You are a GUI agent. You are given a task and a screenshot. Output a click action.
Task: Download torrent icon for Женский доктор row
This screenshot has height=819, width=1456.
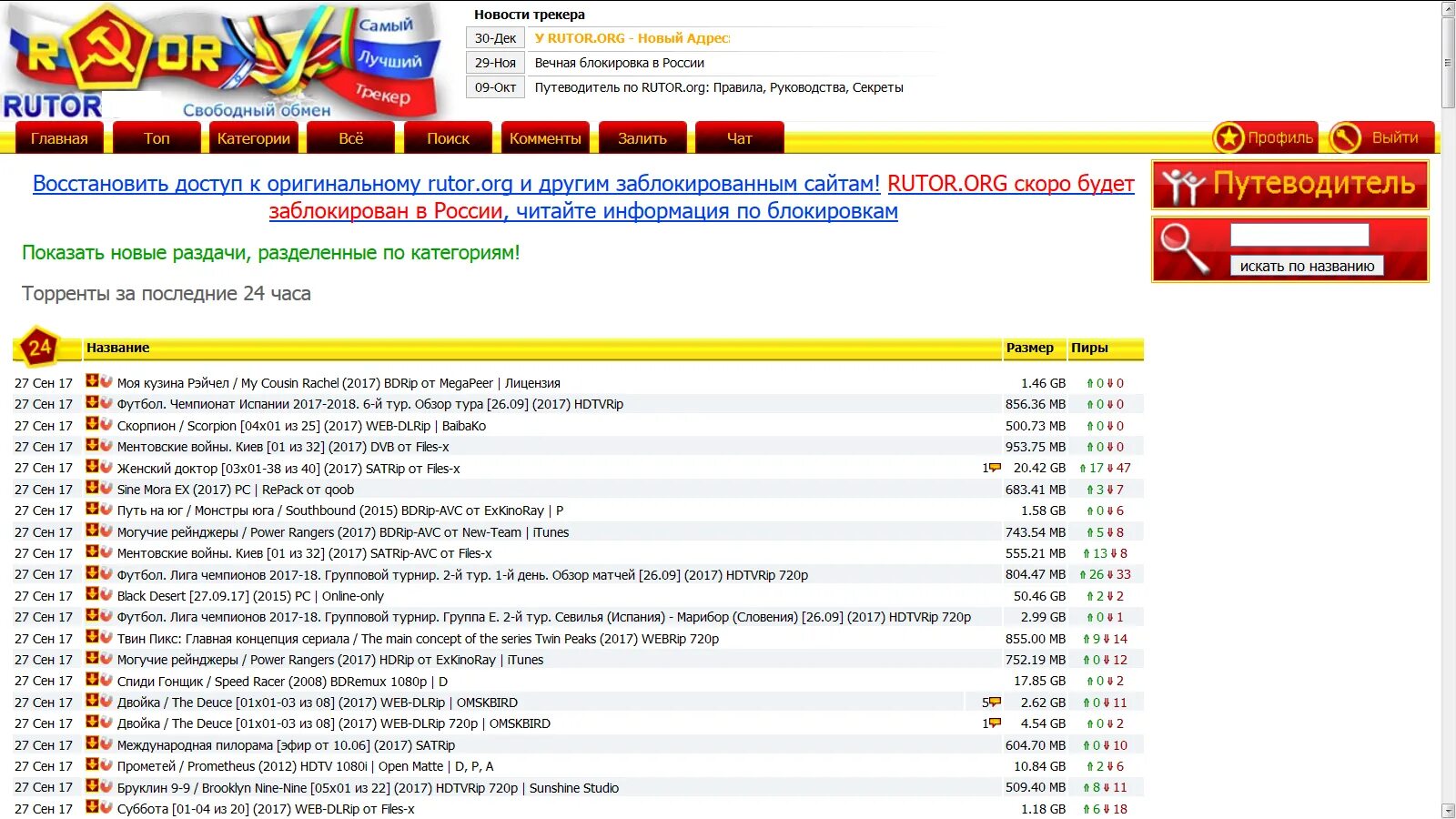[x=92, y=467]
